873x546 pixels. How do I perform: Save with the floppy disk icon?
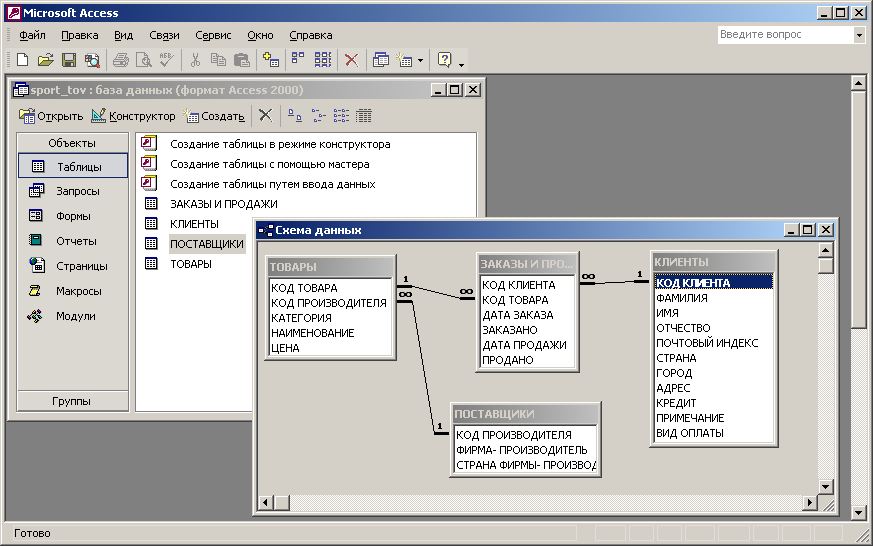69,60
